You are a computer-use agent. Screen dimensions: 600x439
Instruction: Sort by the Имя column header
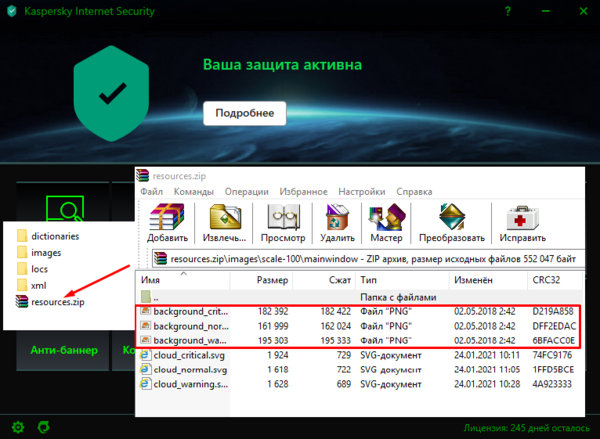click(183, 280)
